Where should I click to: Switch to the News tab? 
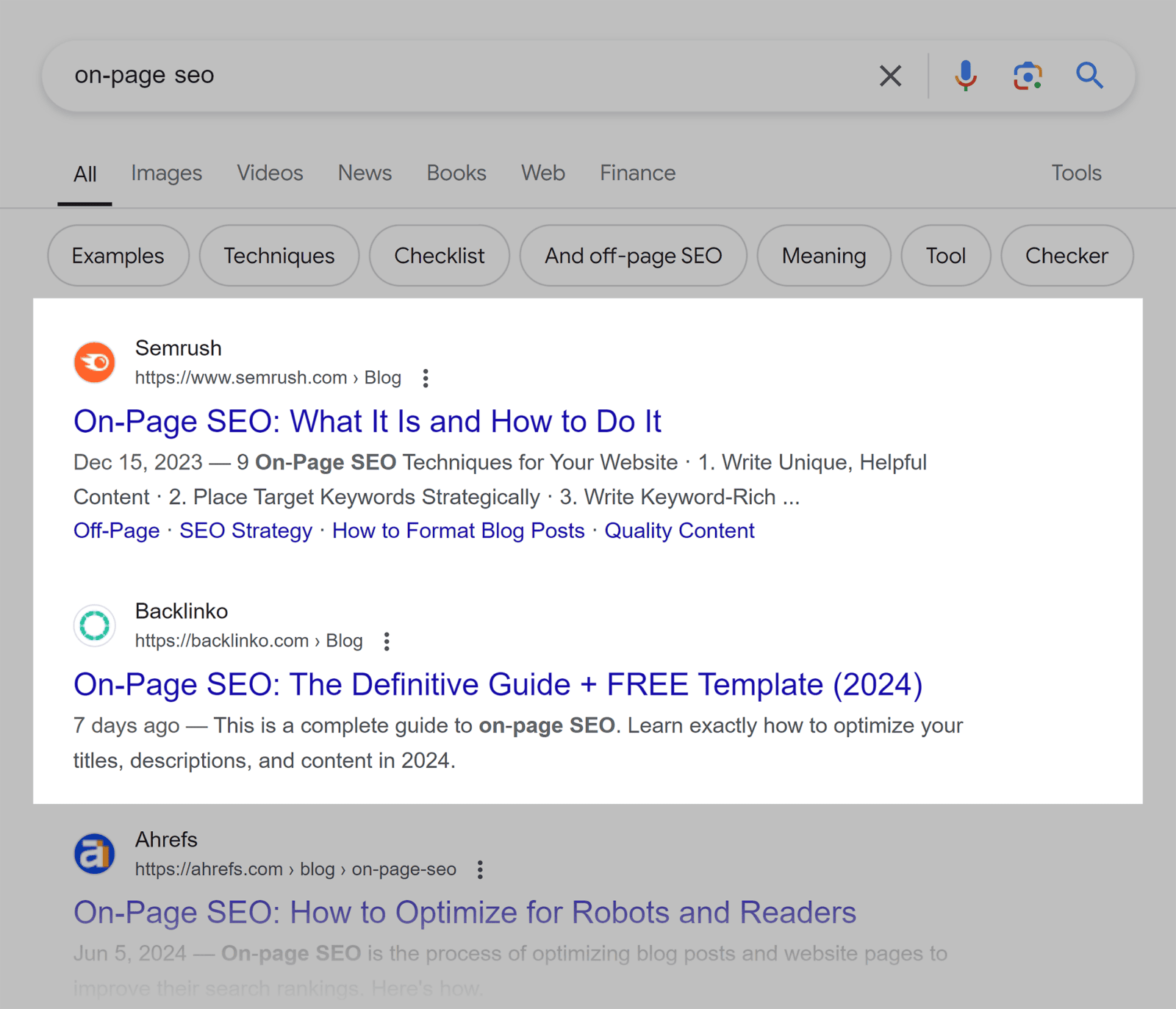click(364, 173)
